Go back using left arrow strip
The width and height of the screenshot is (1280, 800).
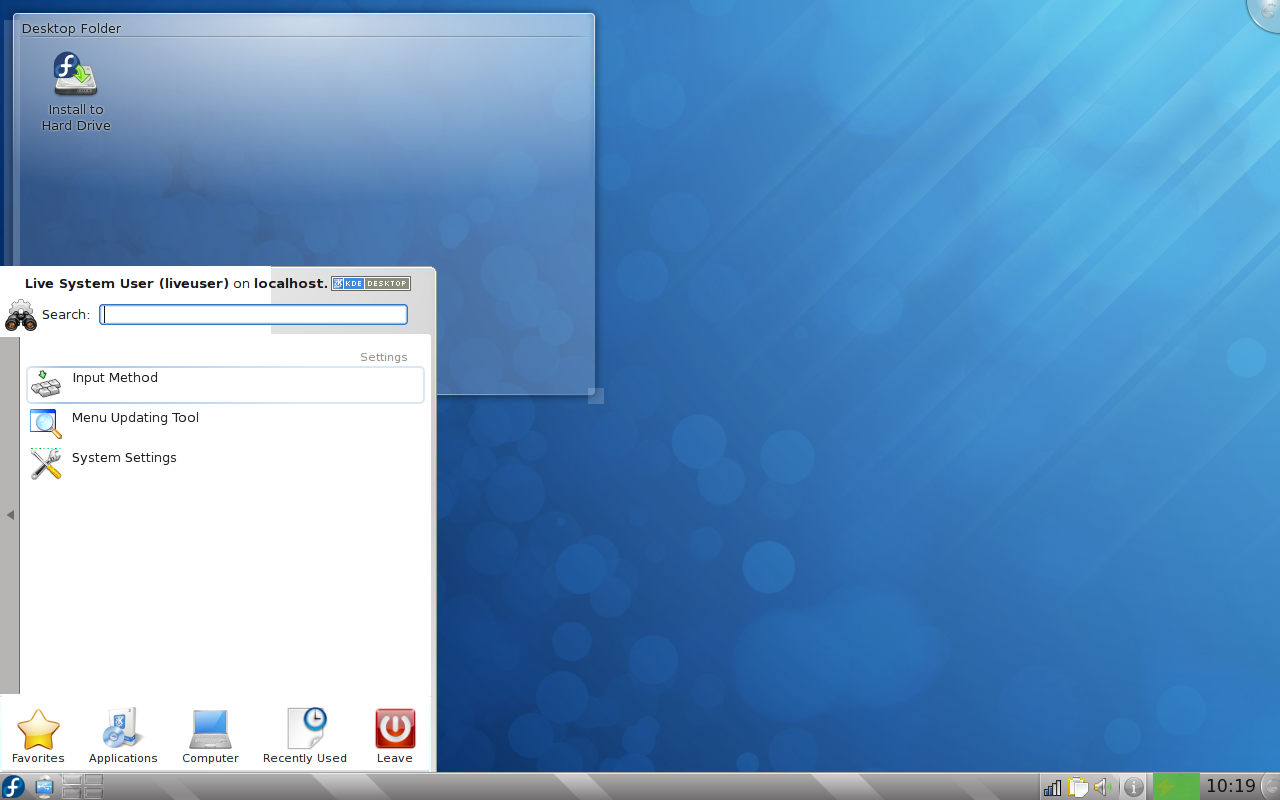[10, 515]
